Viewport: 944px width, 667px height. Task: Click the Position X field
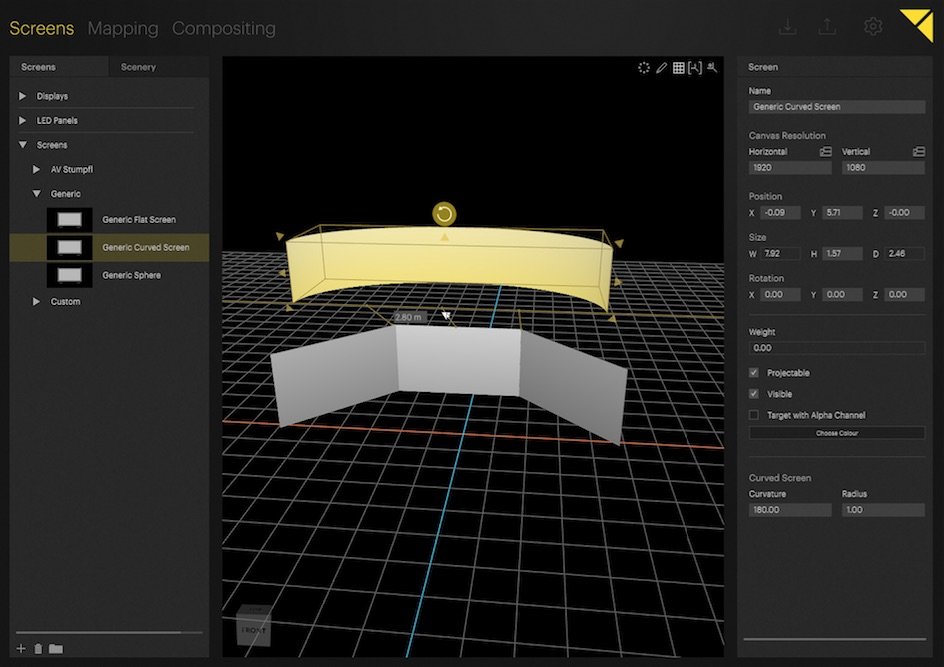pos(780,213)
